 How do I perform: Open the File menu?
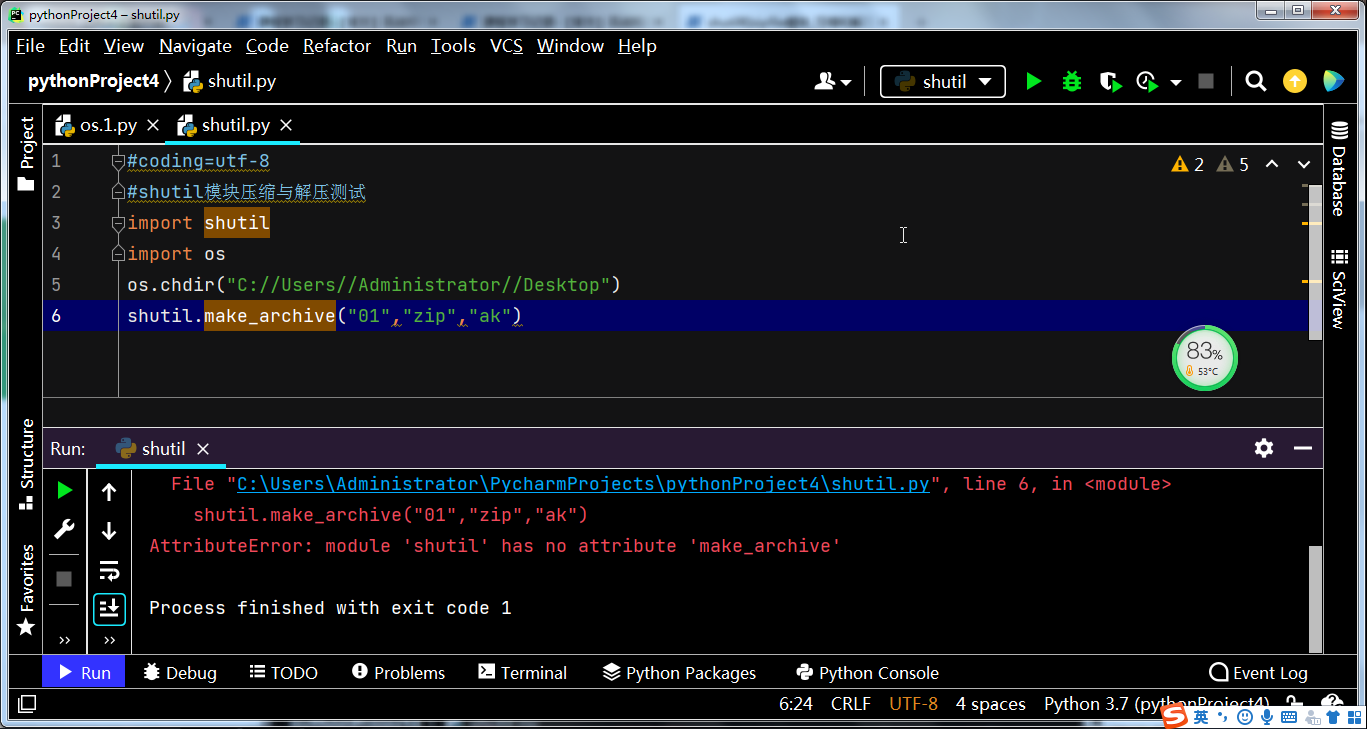coord(30,46)
